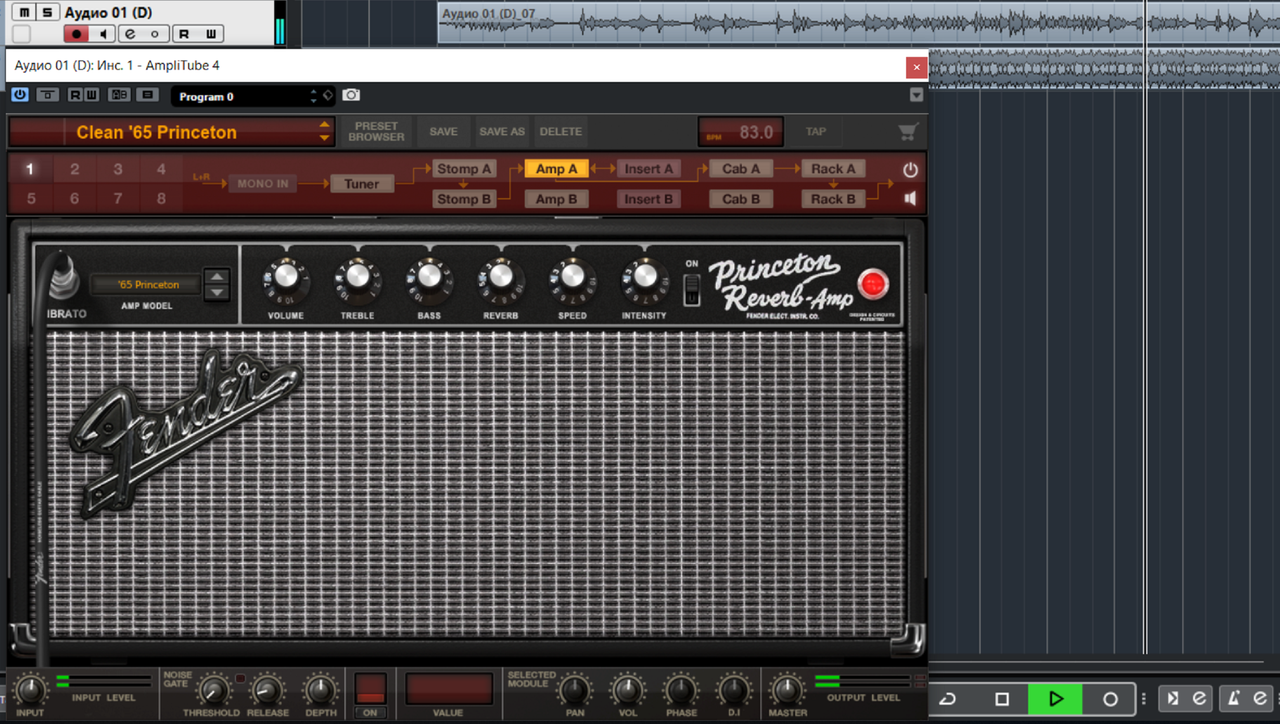1280x724 pixels.
Task: Adjust the amp TREBLE knob
Action: pyautogui.click(x=357, y=277)
